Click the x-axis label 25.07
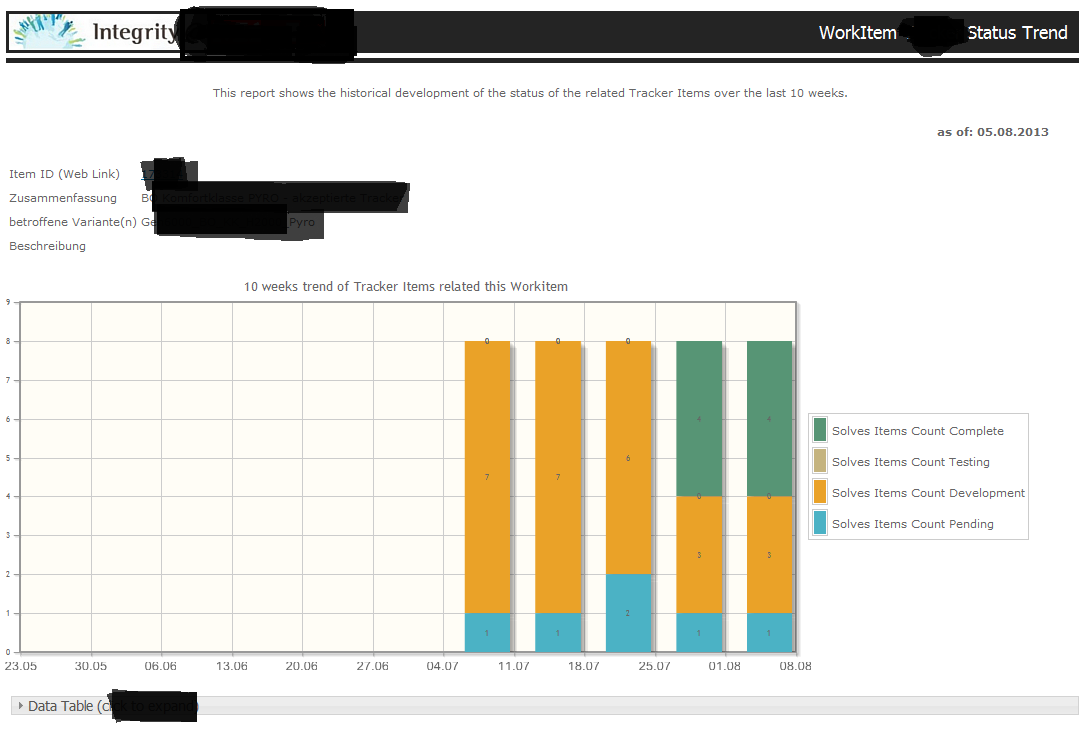Screen dimensions: 1084x746 (x=655, y=666)
